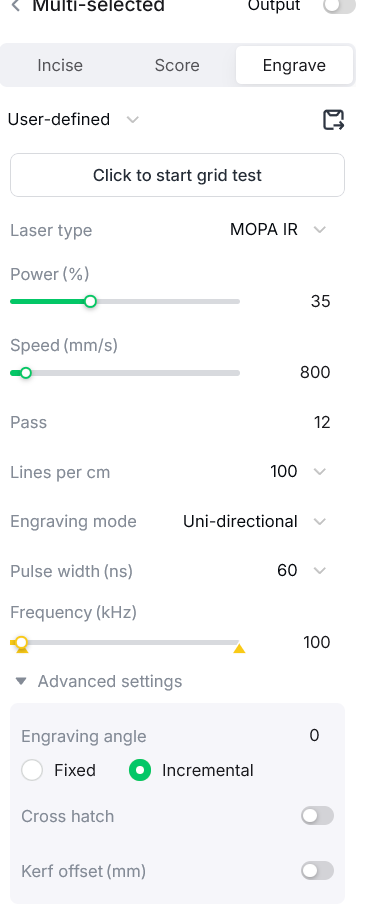Screen dimensions: 370x923
Task: Switch to the Incise tab
Action: [60, 65]
